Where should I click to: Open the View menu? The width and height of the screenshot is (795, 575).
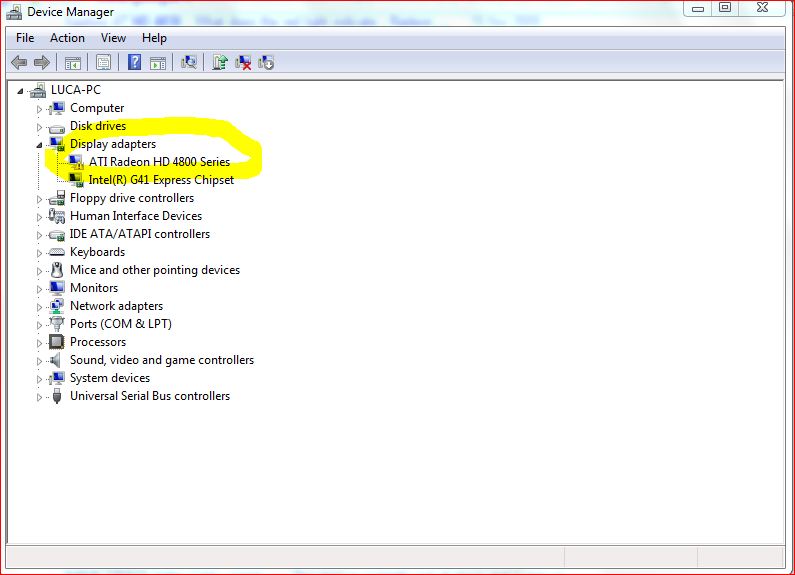pyautogui.click(x=113, y=38)
